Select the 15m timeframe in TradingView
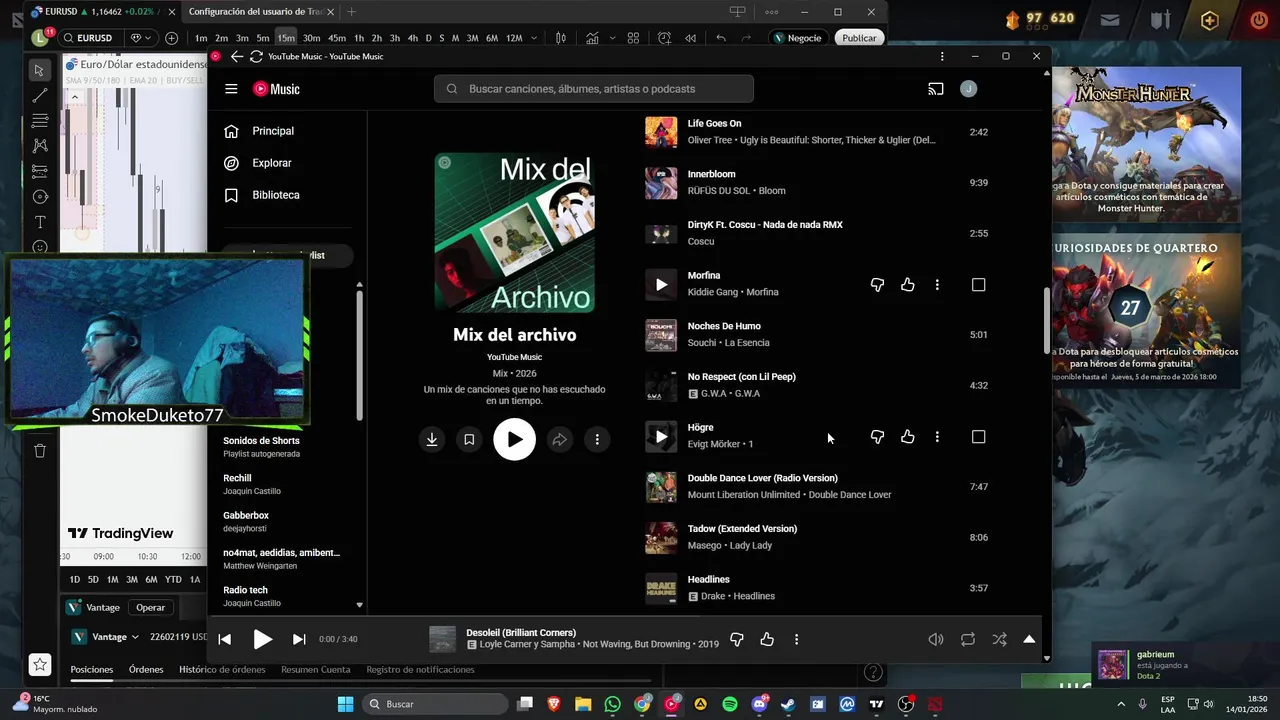This screenshot has width=1280, height=720. 286,38
